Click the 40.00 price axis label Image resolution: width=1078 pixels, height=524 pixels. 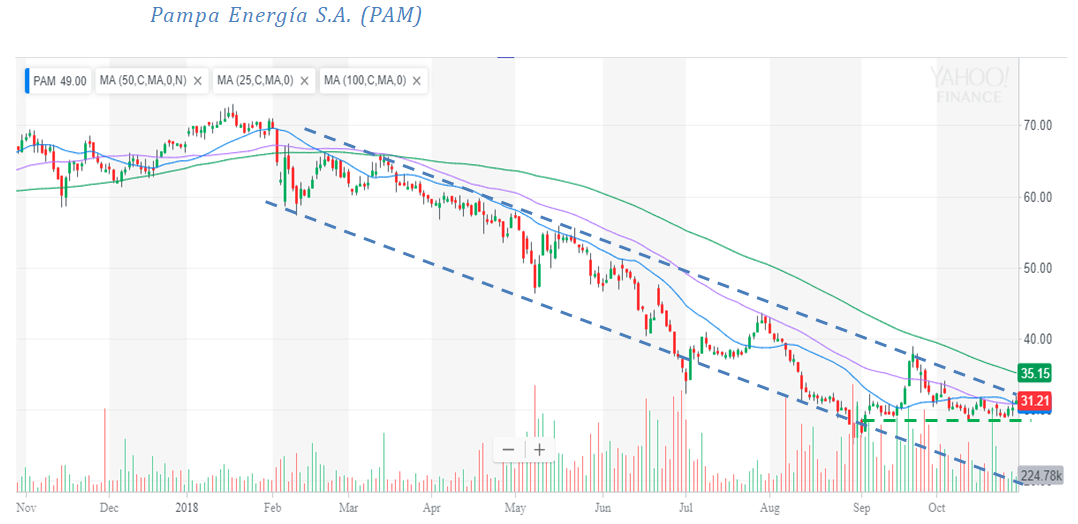(1038, 339)
